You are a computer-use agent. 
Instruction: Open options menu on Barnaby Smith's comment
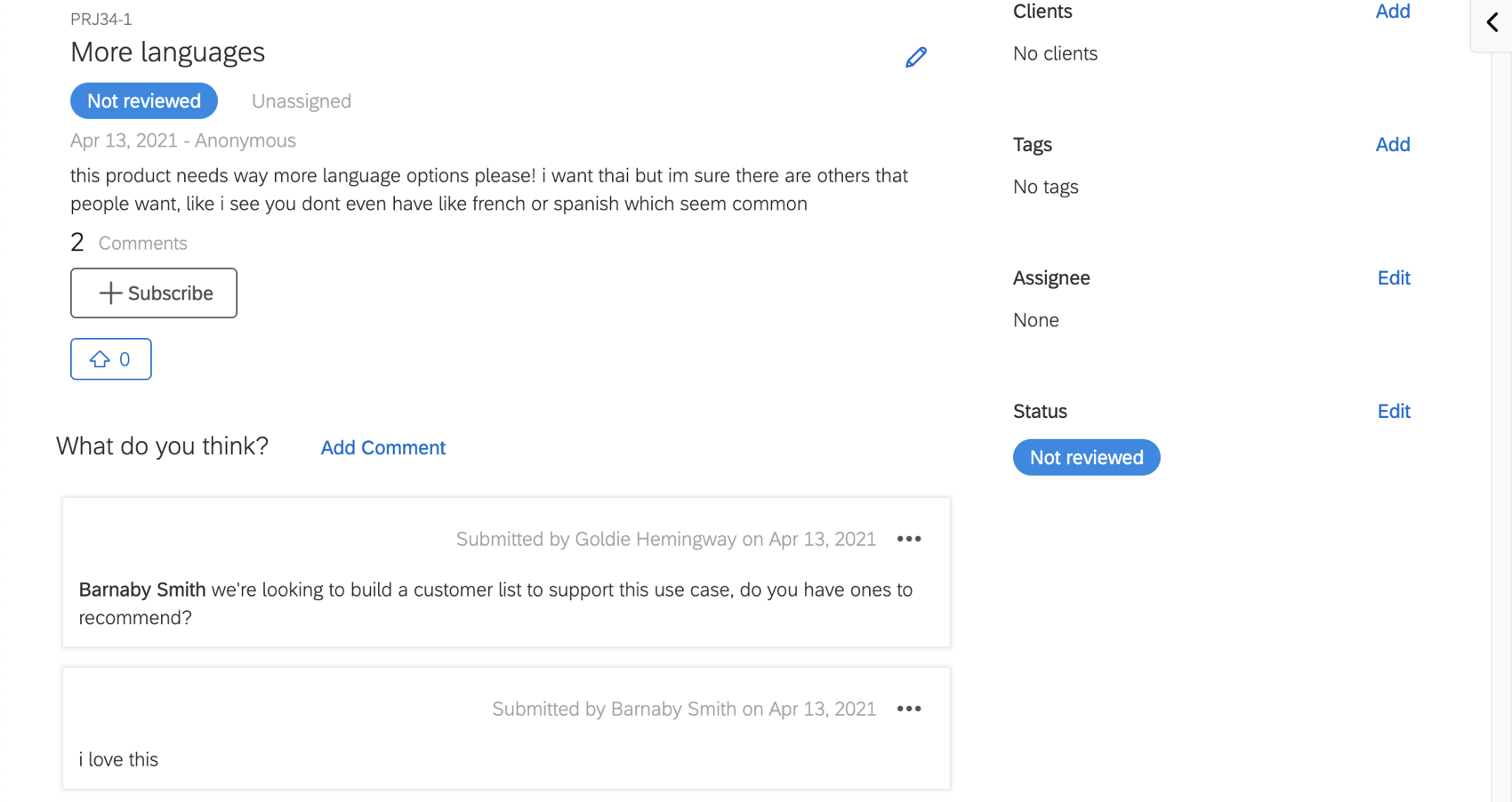click(x=909, y=709)
